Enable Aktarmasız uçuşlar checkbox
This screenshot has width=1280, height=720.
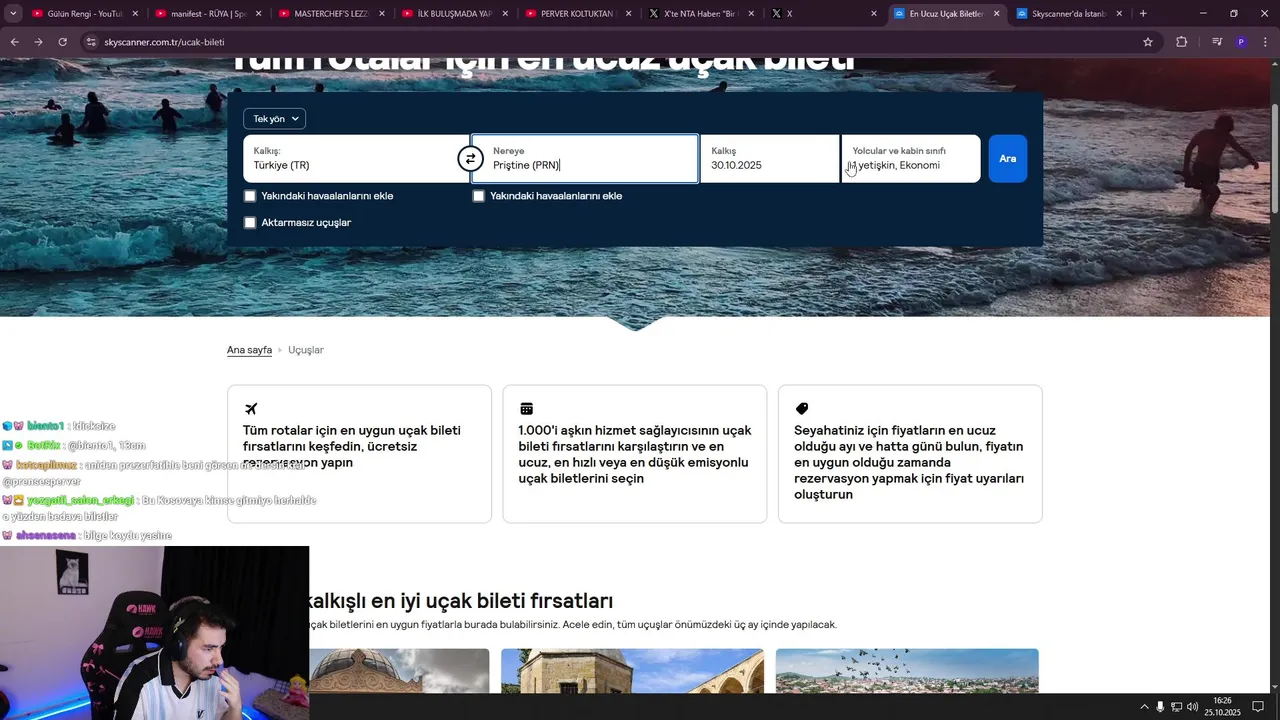(x=250, y=222)
